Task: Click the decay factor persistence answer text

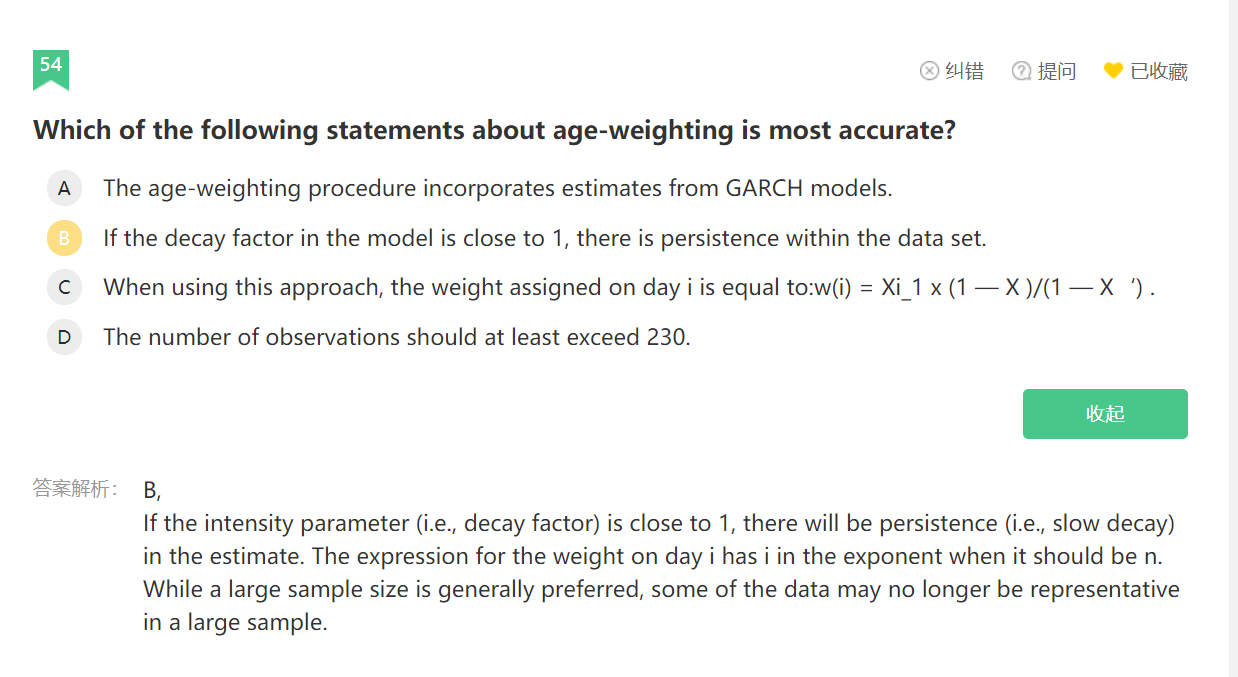Action: [544, 238]
